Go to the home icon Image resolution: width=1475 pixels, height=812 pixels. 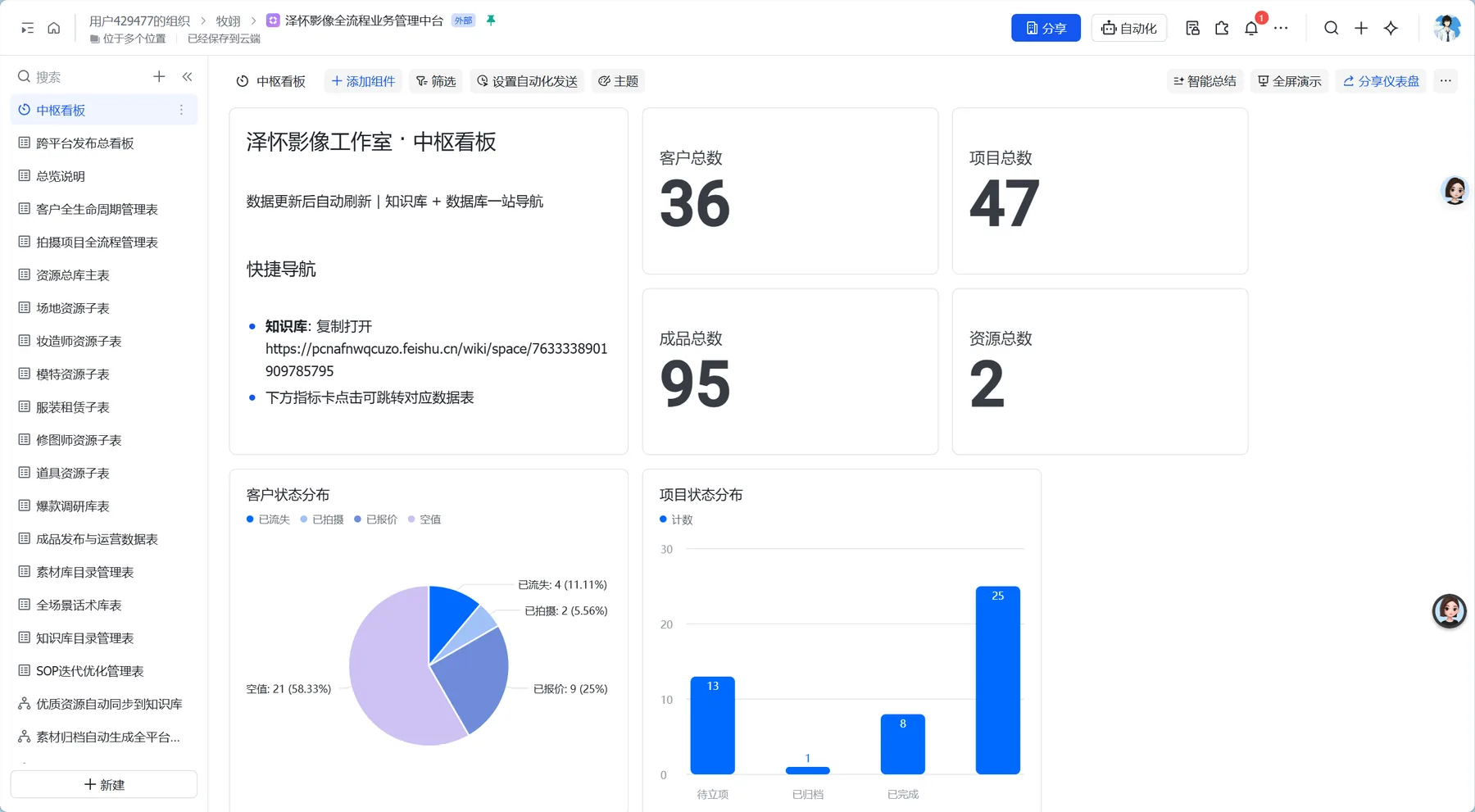(x=54, y=29)
